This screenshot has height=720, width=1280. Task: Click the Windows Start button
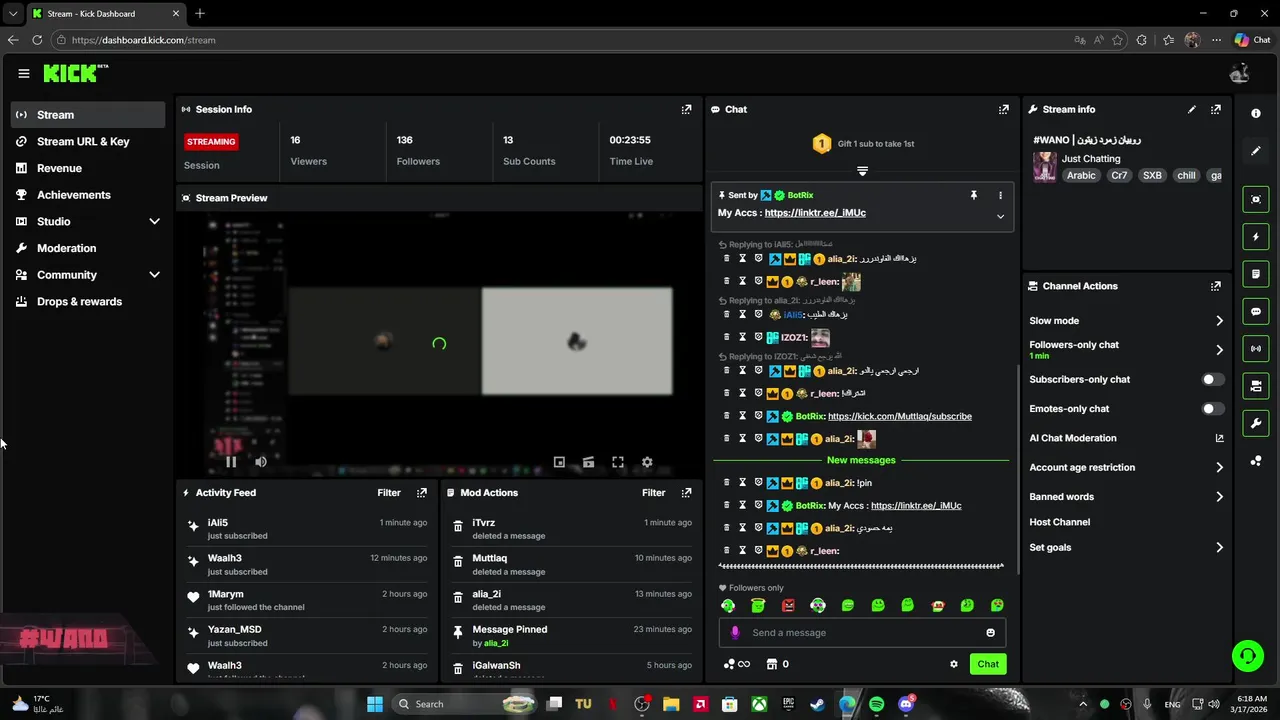point(374,704)
